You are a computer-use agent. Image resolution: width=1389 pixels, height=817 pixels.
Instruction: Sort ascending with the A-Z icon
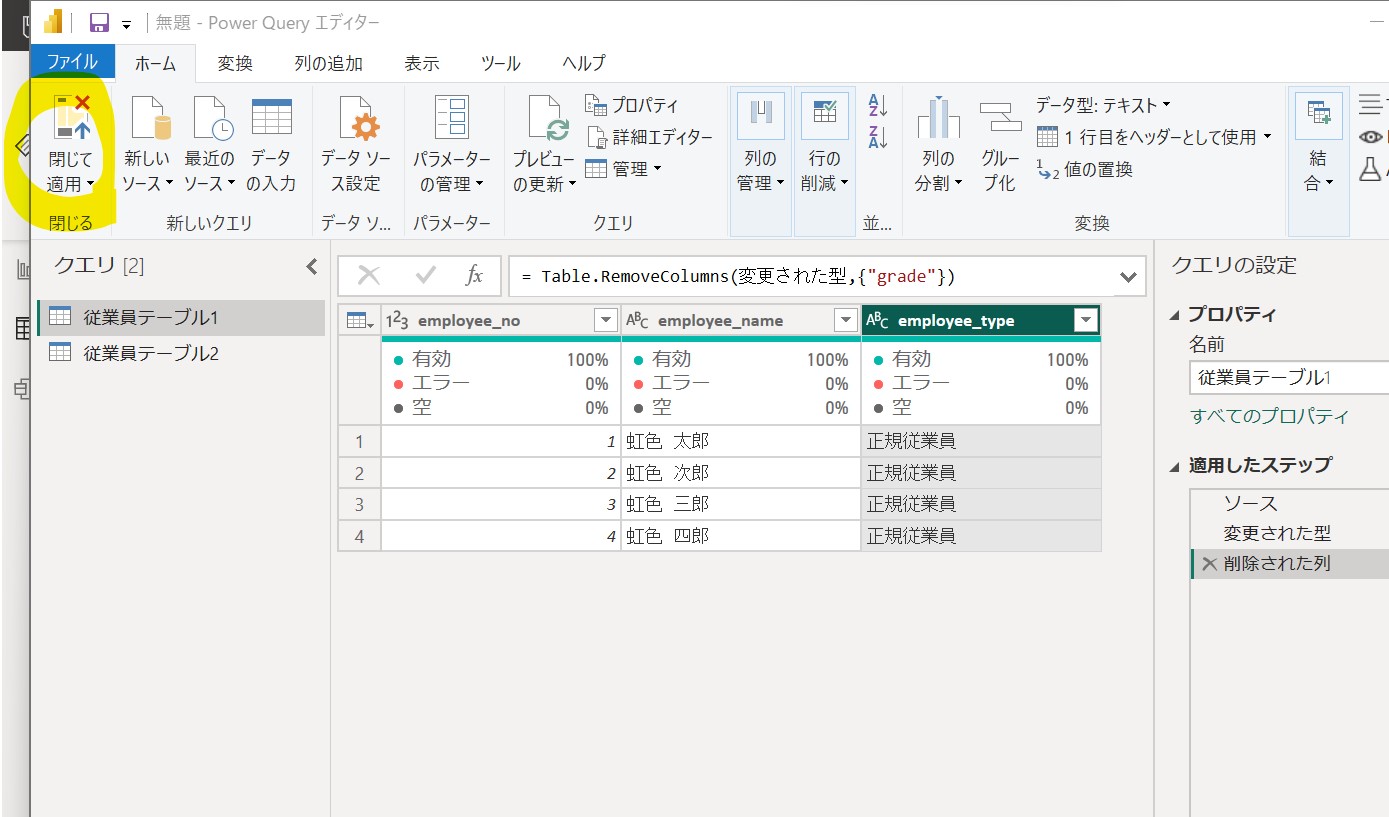tap(878, 104)
